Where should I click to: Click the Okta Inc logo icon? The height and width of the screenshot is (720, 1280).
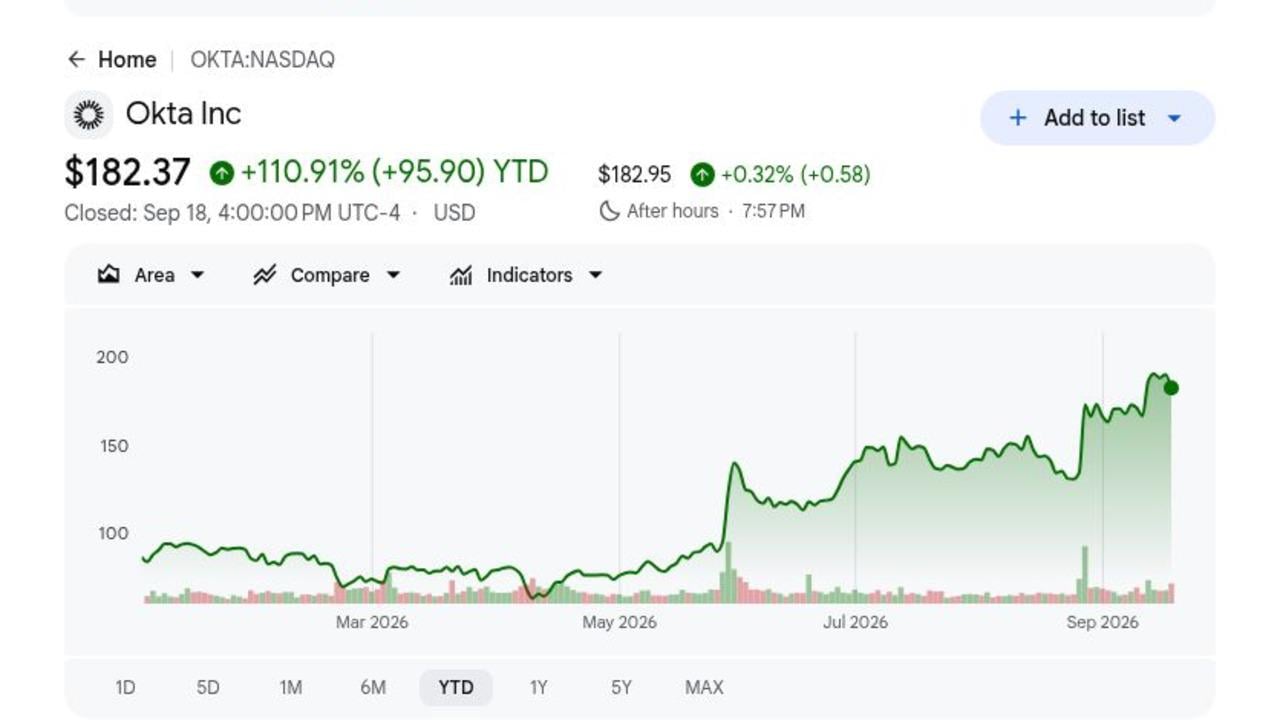click(x=89, y=115)
